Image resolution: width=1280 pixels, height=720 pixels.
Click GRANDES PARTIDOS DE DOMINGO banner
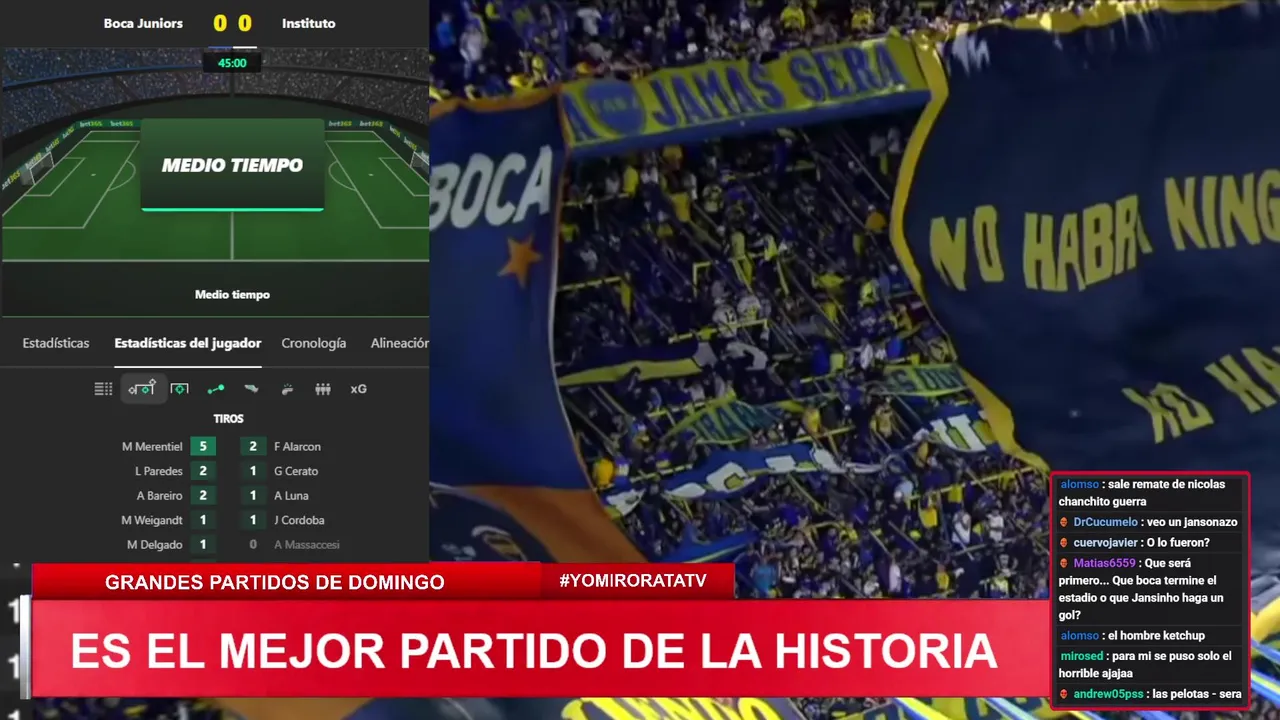(275, 582)
